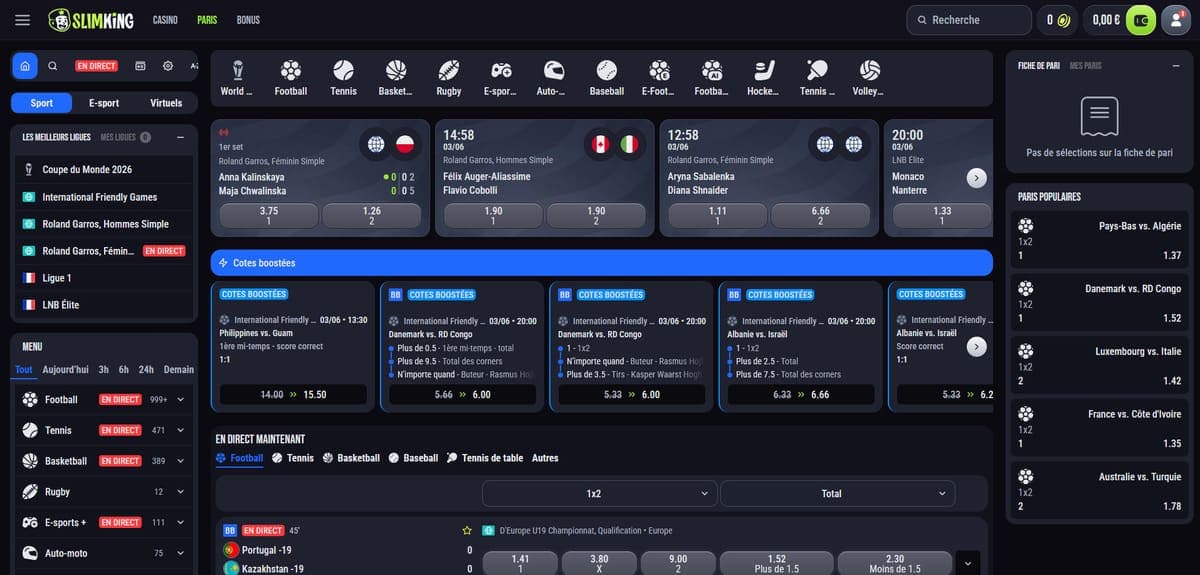The height and width of the screenshot is (575, 1200).
Task: Switch to the Sport toggle
Action: 42,103
